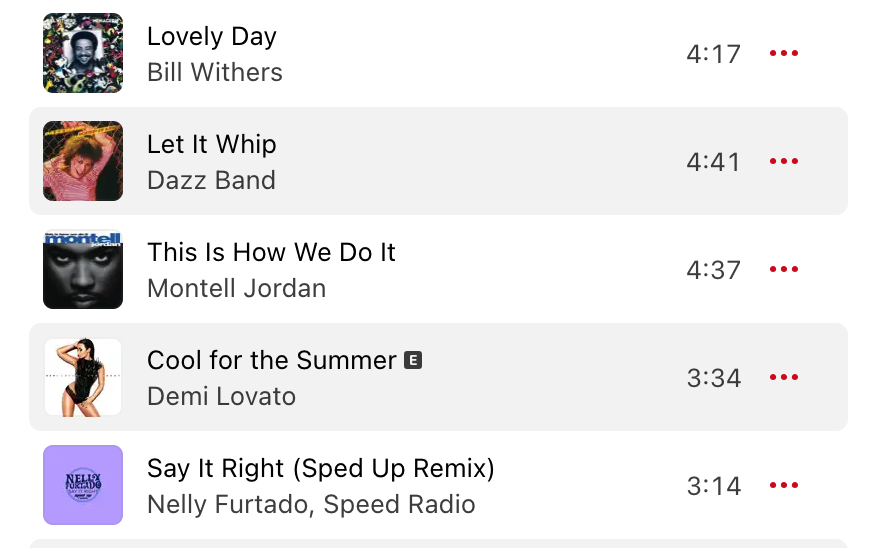Image resolution: width=880 pixels, height=548 pixels.
Task: Click the purple Say It Right artwork
Action: (83, 486)
